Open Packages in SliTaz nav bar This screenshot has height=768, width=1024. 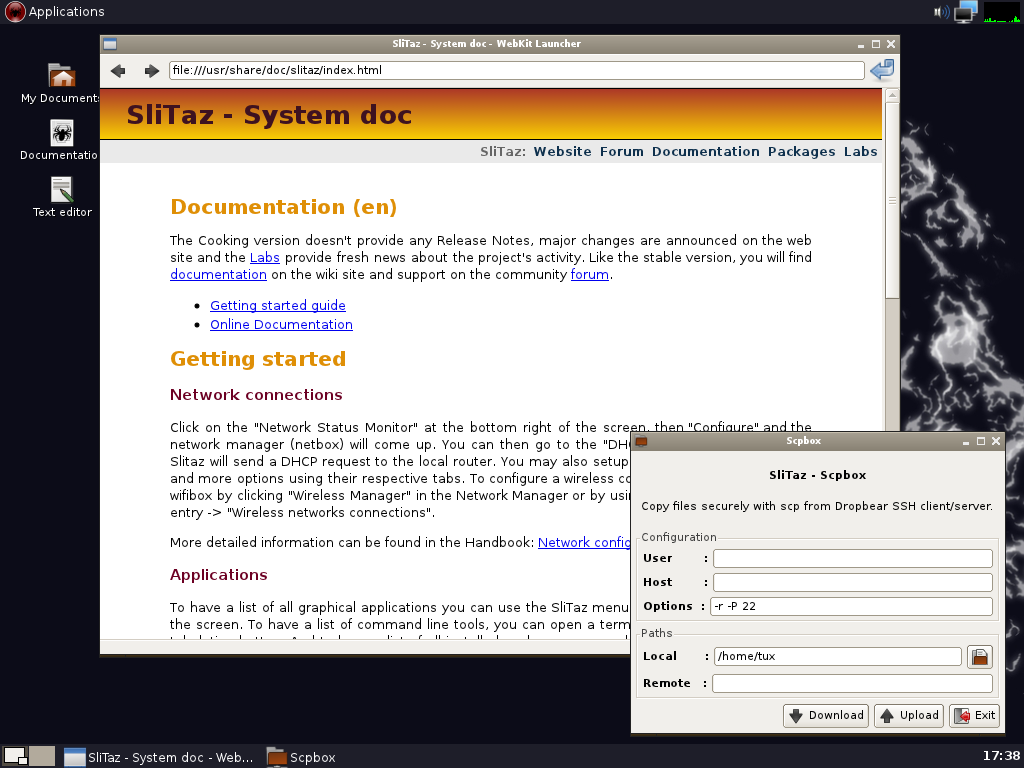801,152
